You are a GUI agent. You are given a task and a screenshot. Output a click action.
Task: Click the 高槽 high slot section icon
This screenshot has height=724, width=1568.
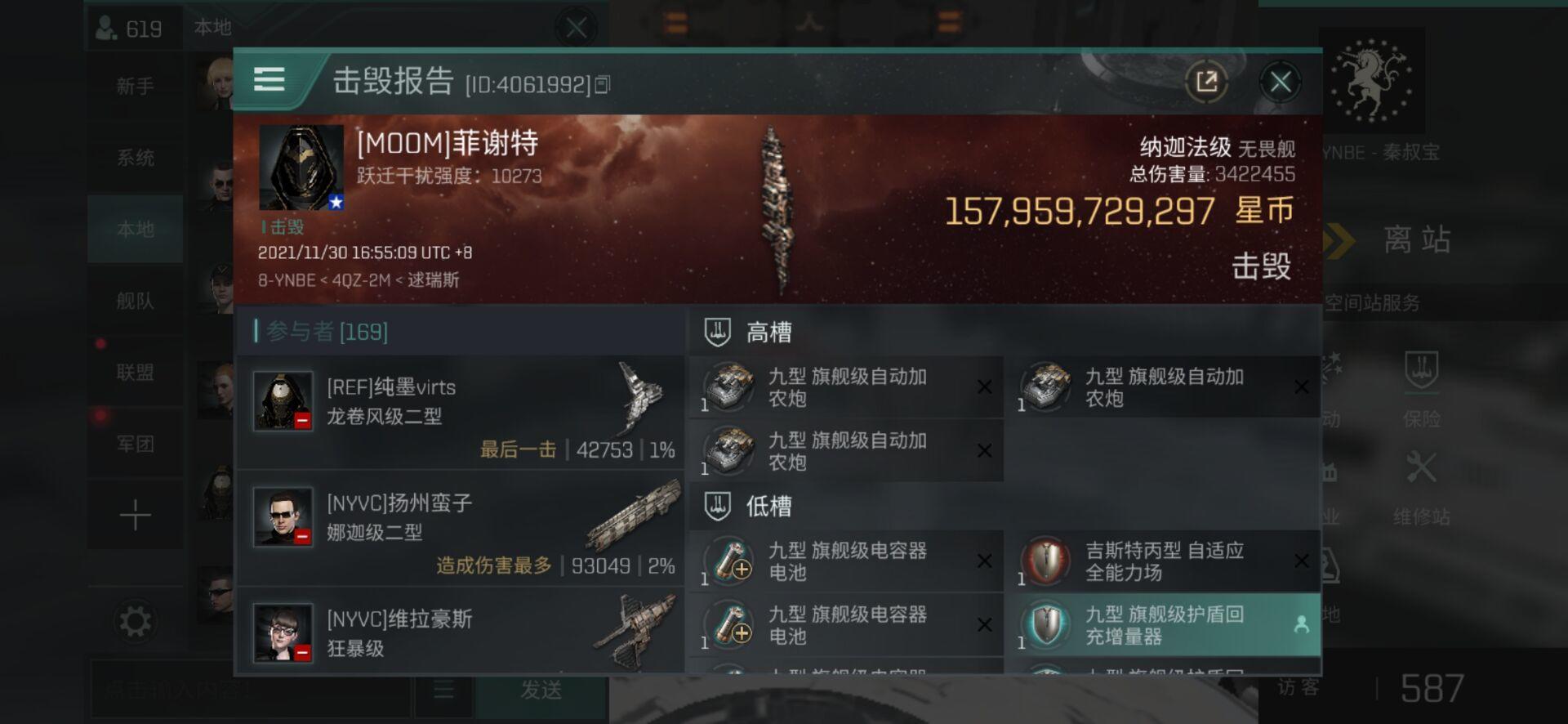tap(717, 332)
